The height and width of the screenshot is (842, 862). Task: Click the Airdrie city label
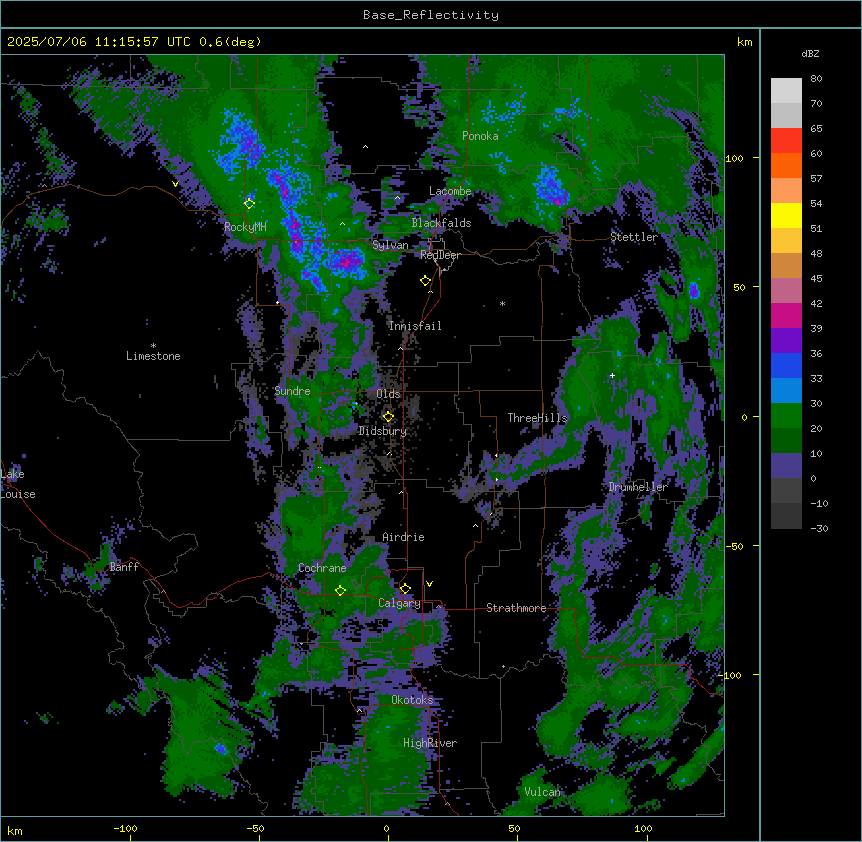[404, 537]
